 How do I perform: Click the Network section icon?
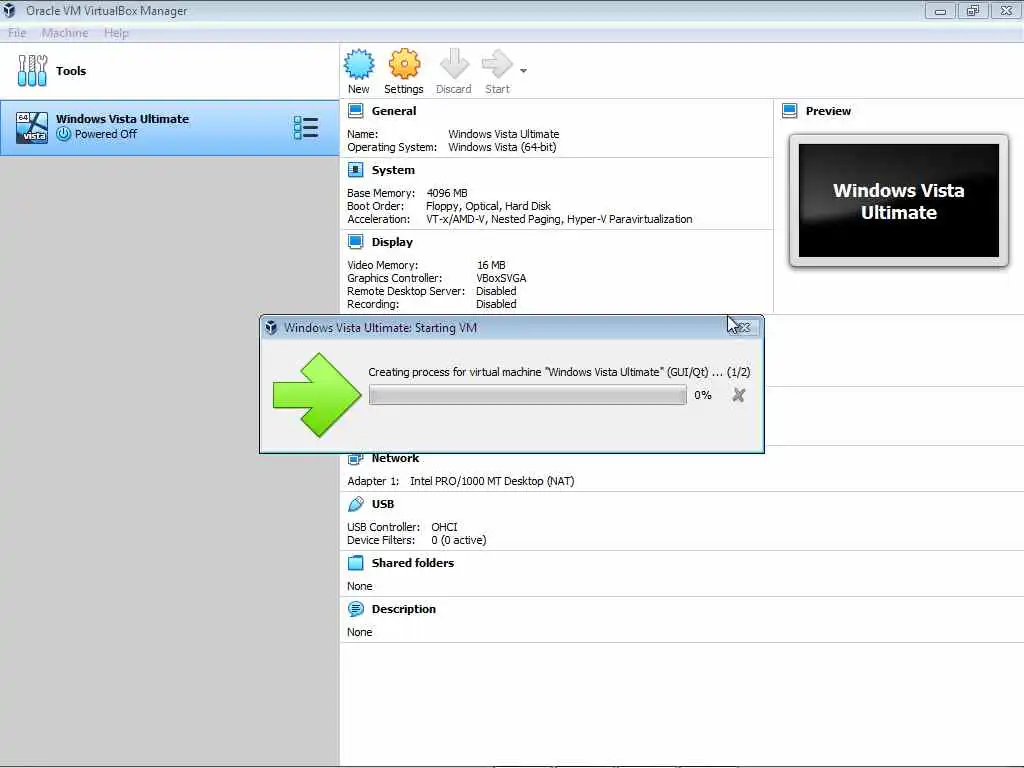coord(355,458)
